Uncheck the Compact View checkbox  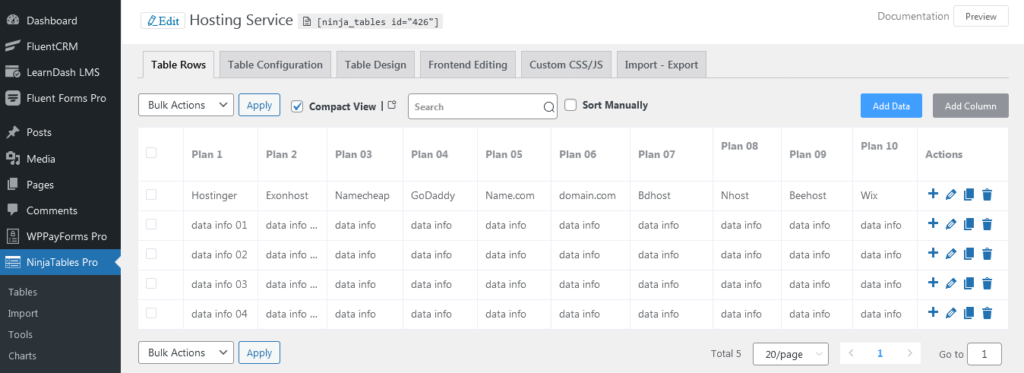(x=297, y=106)
